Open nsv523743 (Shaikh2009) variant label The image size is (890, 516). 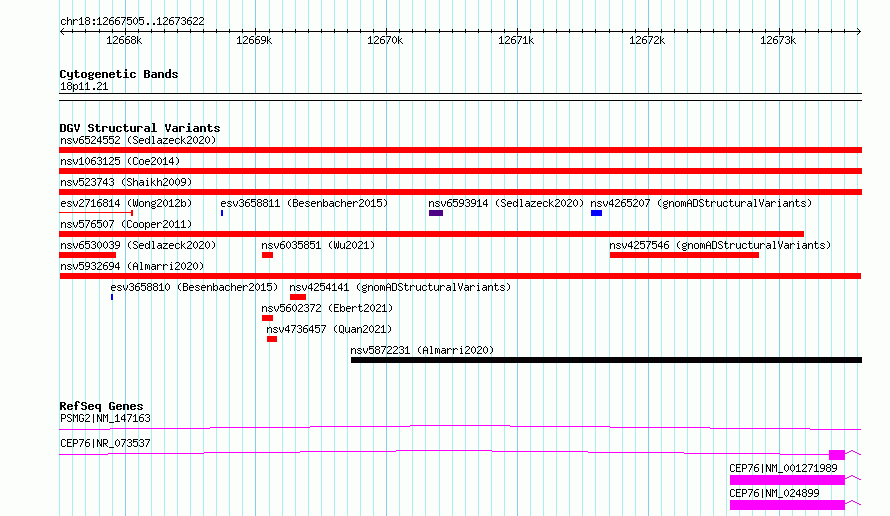[126, 182]
